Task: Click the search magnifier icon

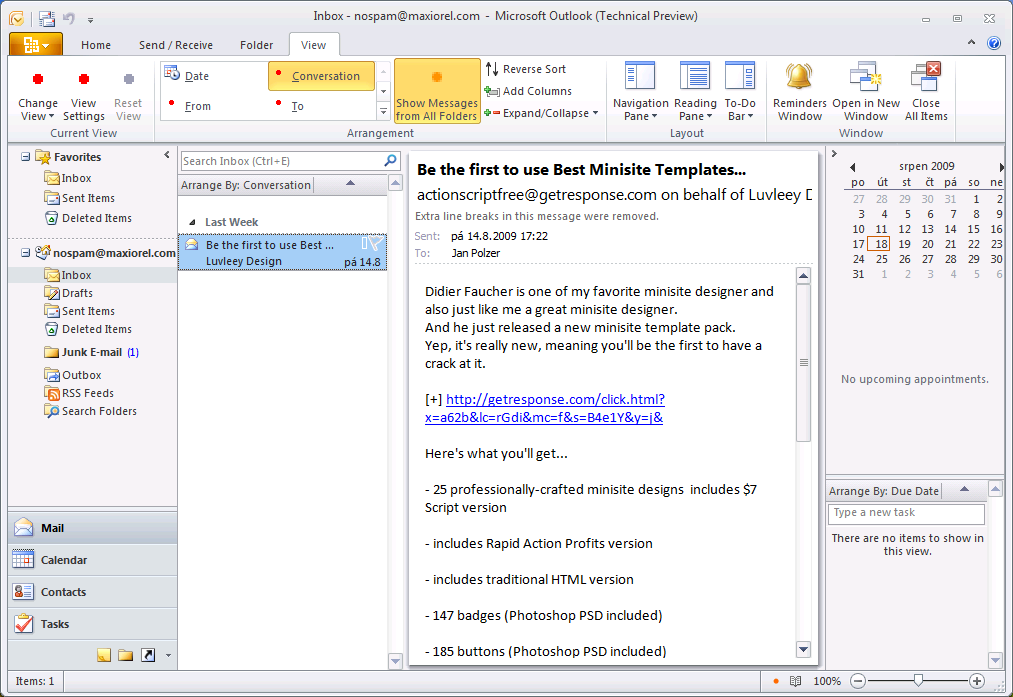Action: tap(390, 160)
